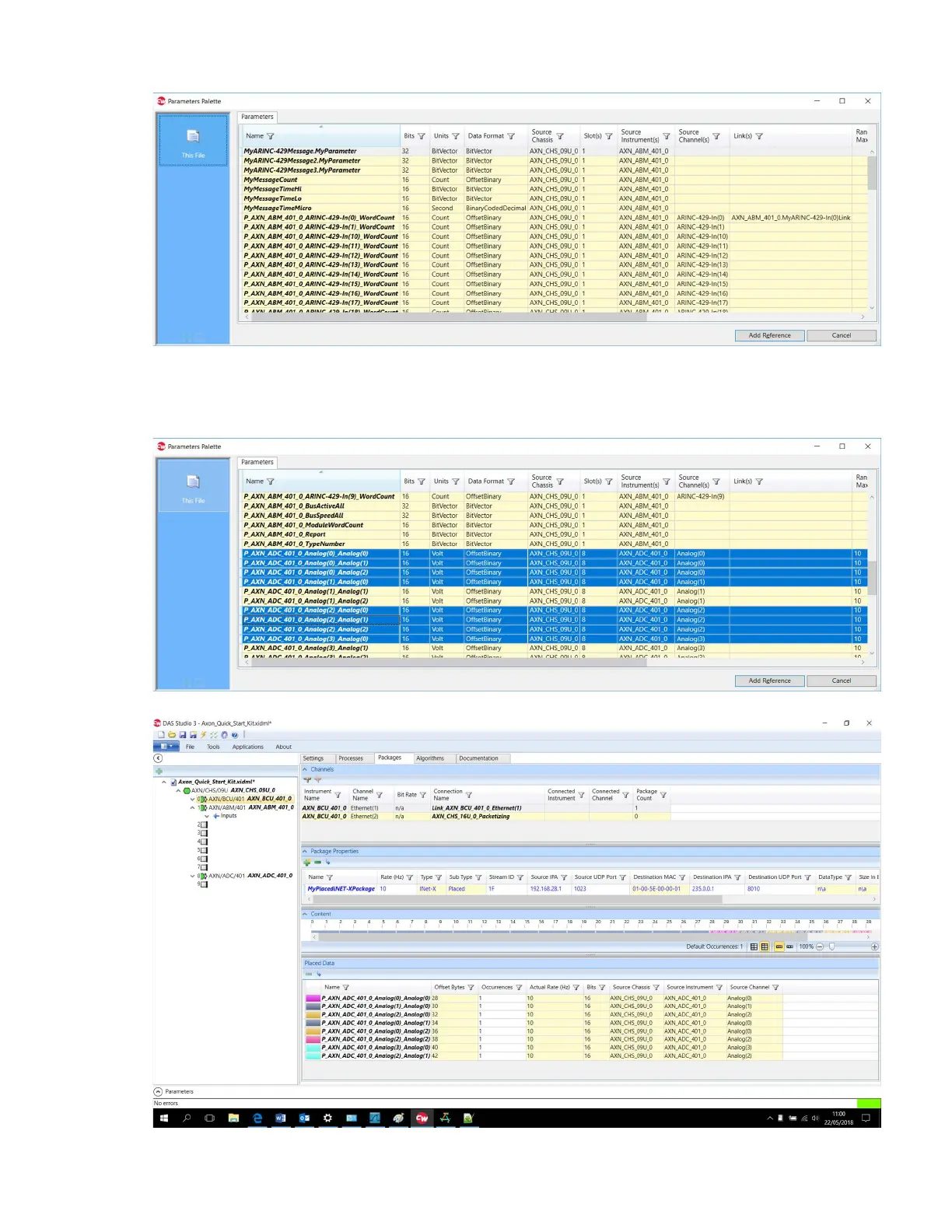Click the This File icon in first Parameters Palette
This screenshot has height=1232, width=952.
(x=193, y=138)
